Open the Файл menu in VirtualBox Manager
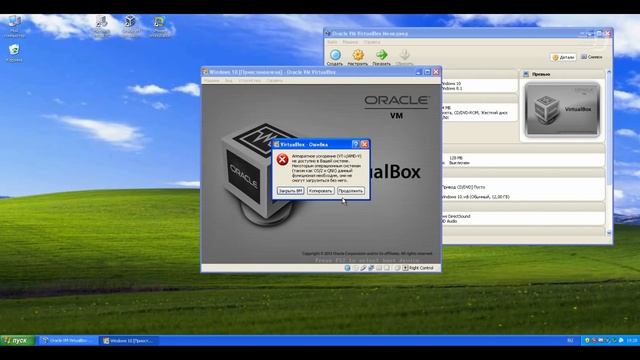The image size is (640, 360). pos(333,42)
